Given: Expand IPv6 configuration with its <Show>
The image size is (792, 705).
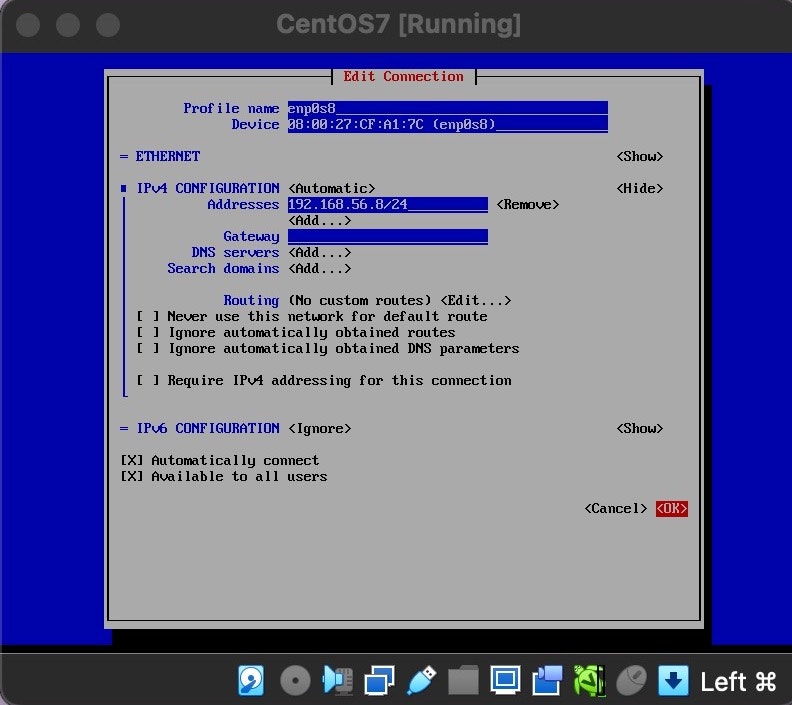Looking at the screenshot, I should 639,429.
